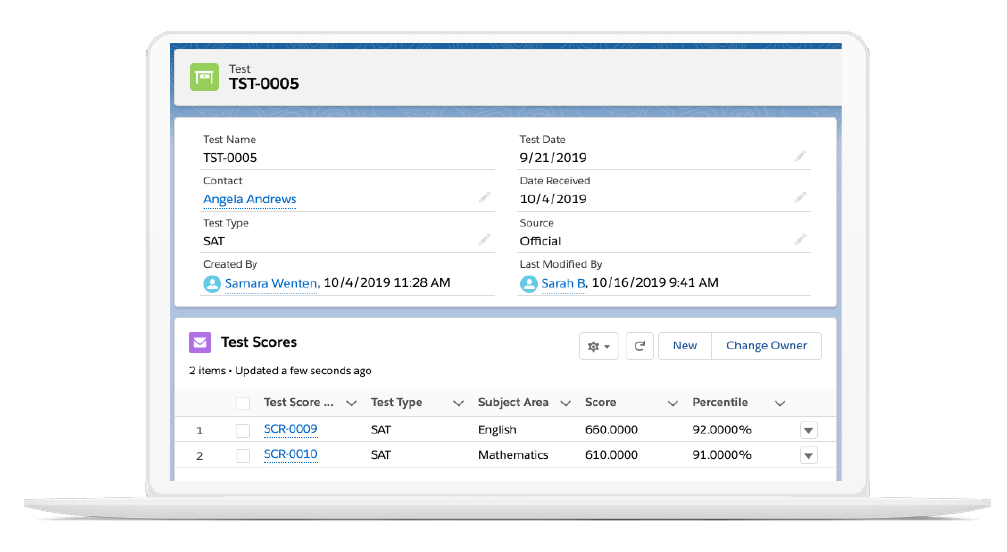Edit Test Type SAT with pencil icon
Image resolution: width=1007 pixels, height=552 pixels.
pos(484,239)
